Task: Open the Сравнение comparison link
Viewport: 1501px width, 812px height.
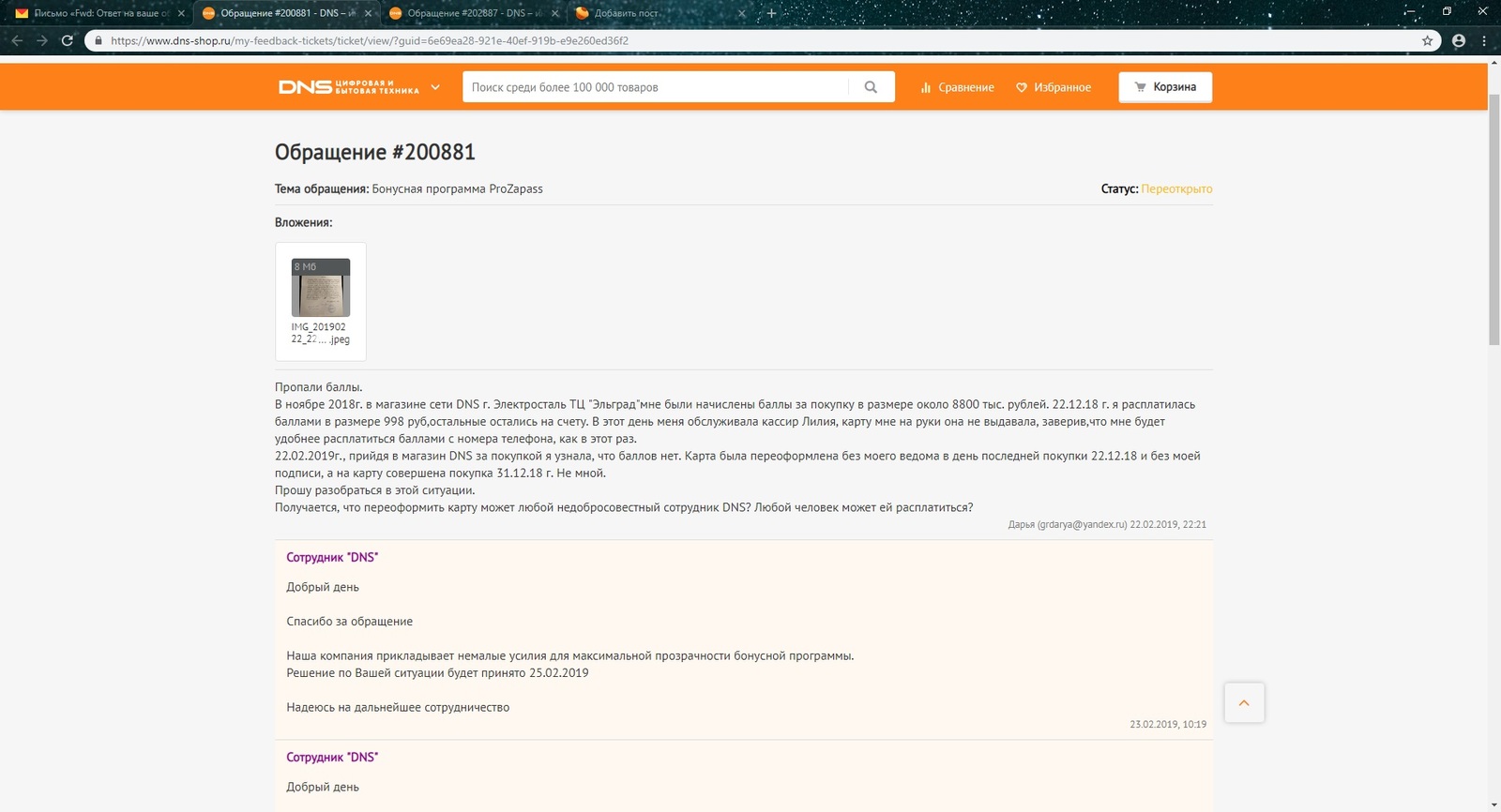Action: 957,87
